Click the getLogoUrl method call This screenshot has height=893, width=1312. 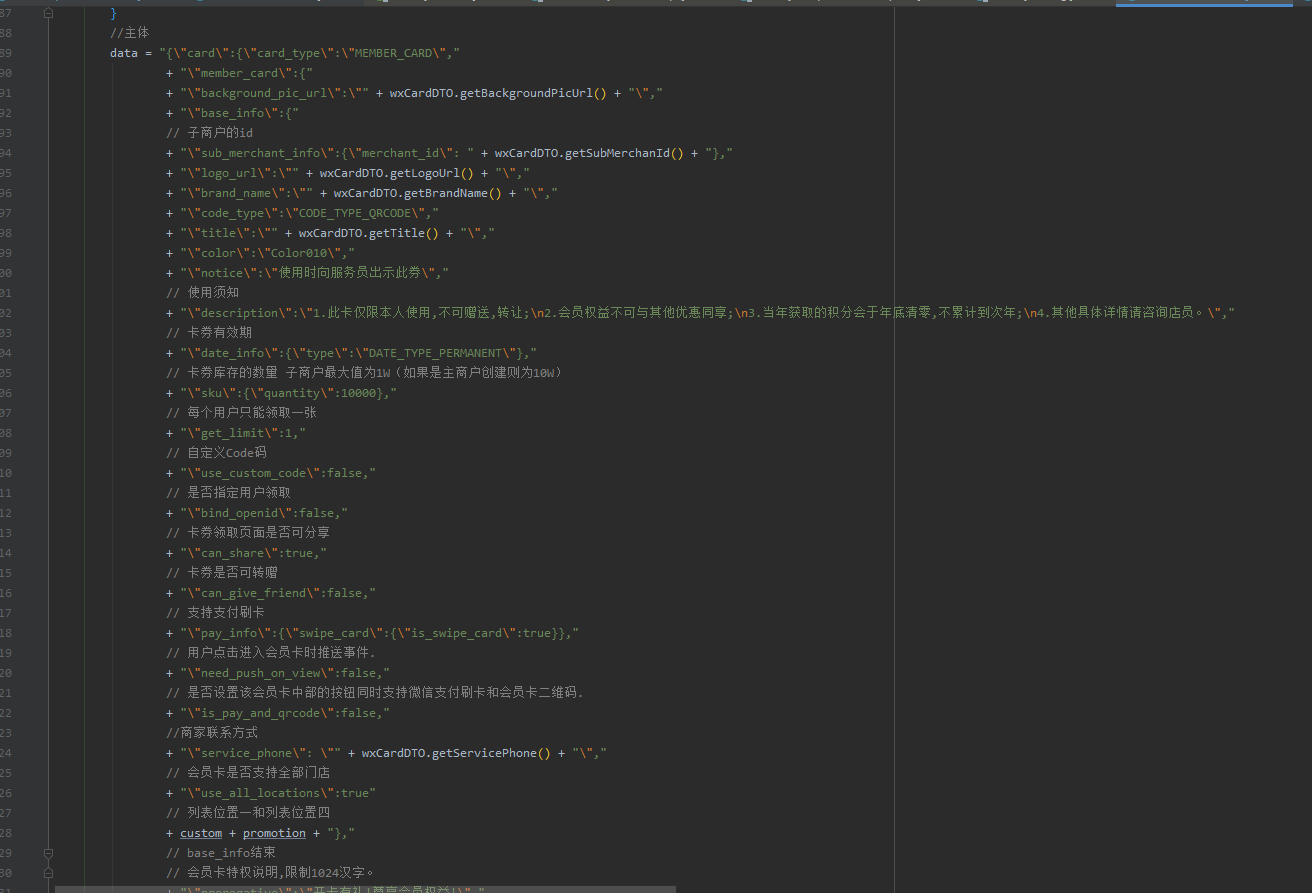click(x=425, y=173)
